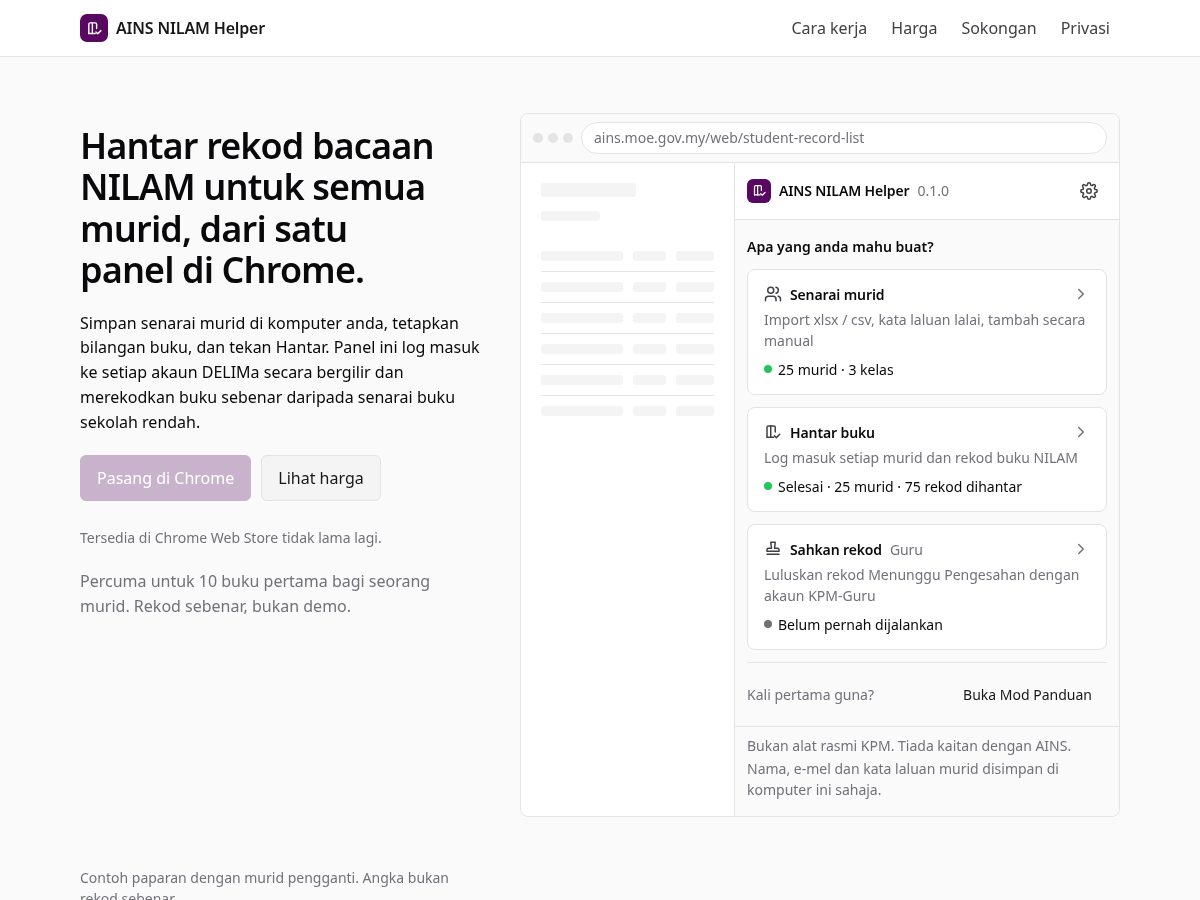Select the Hantar buku card title
The width and height of the screenshot is (1200, 900).
(832, 433)
